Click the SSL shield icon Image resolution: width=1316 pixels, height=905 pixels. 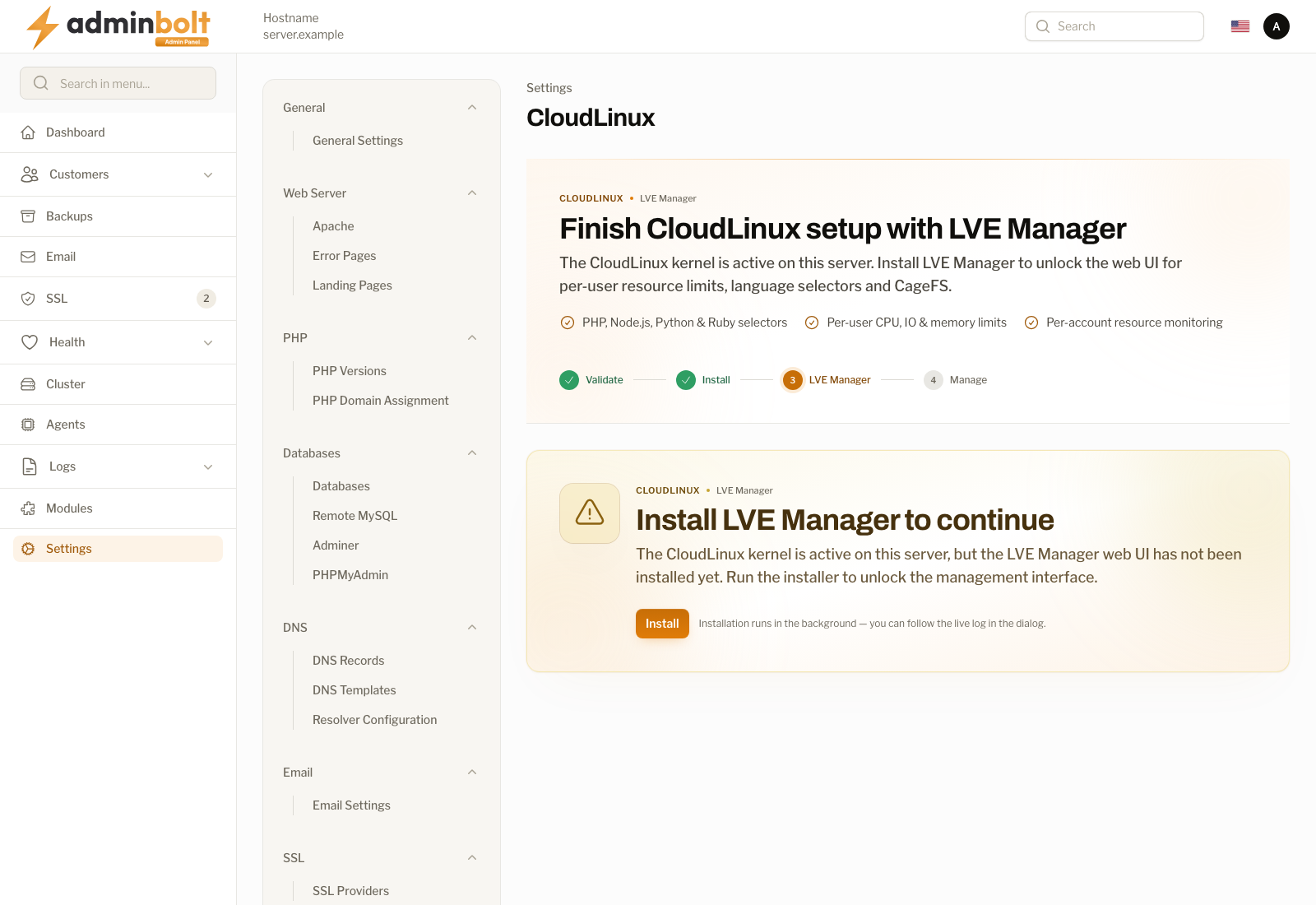click(x=28, y=299)
